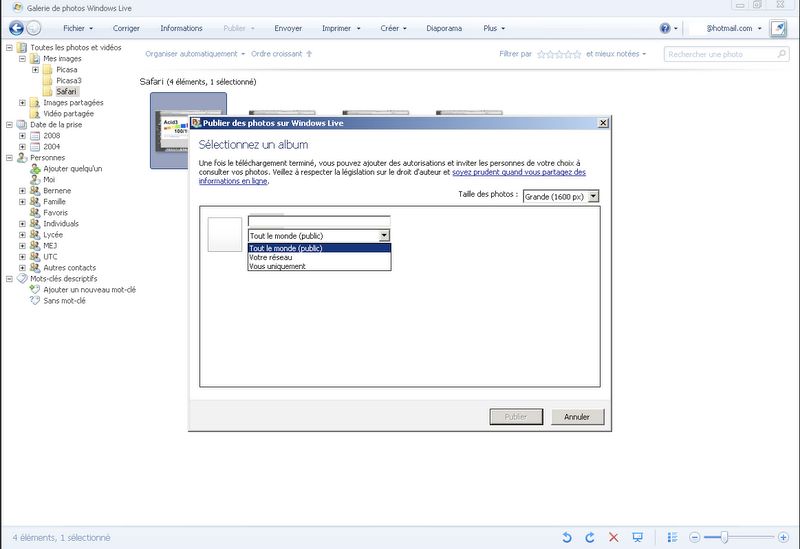Select the Safari folder in tree
The height and width of the screenshot is (549, 800).
[x=66, y=91]
